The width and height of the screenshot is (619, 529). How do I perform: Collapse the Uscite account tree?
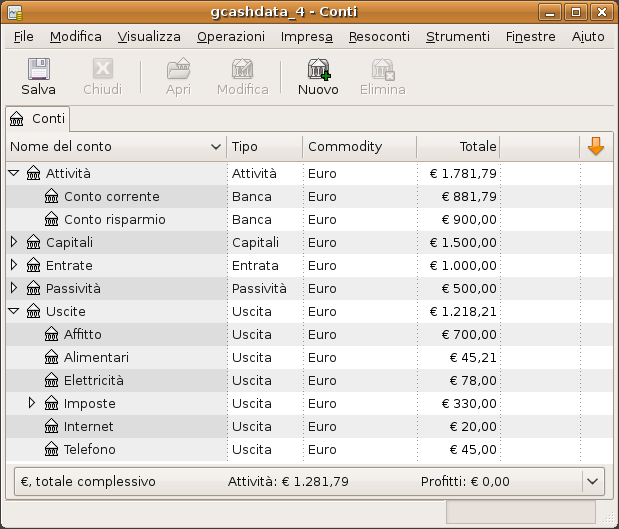[14, 311]
